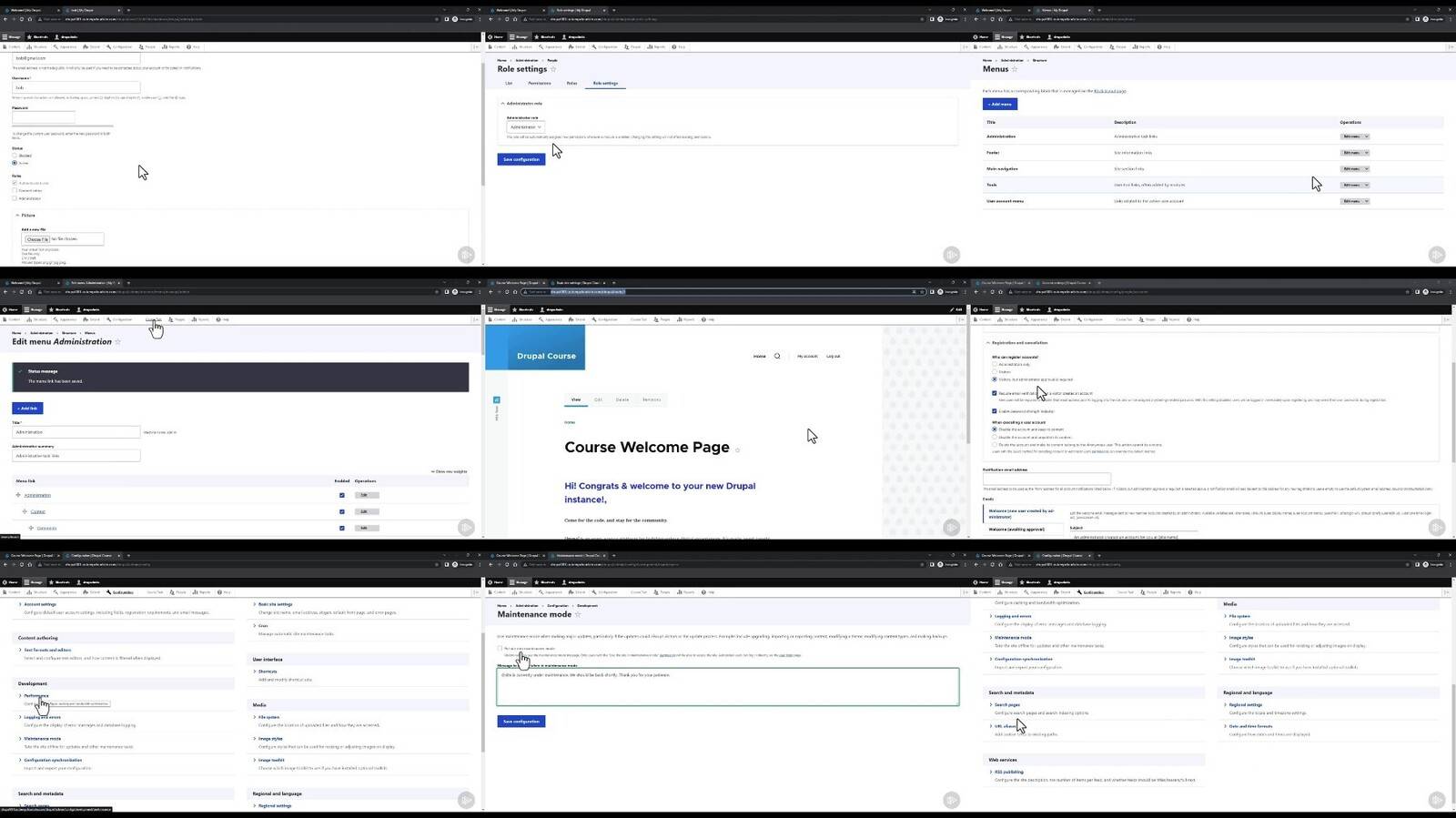Image resolution: width=1456 pixels, height=818 pixels.
Task: Open the URL aliases configuration link
Action: (1006, 726)
